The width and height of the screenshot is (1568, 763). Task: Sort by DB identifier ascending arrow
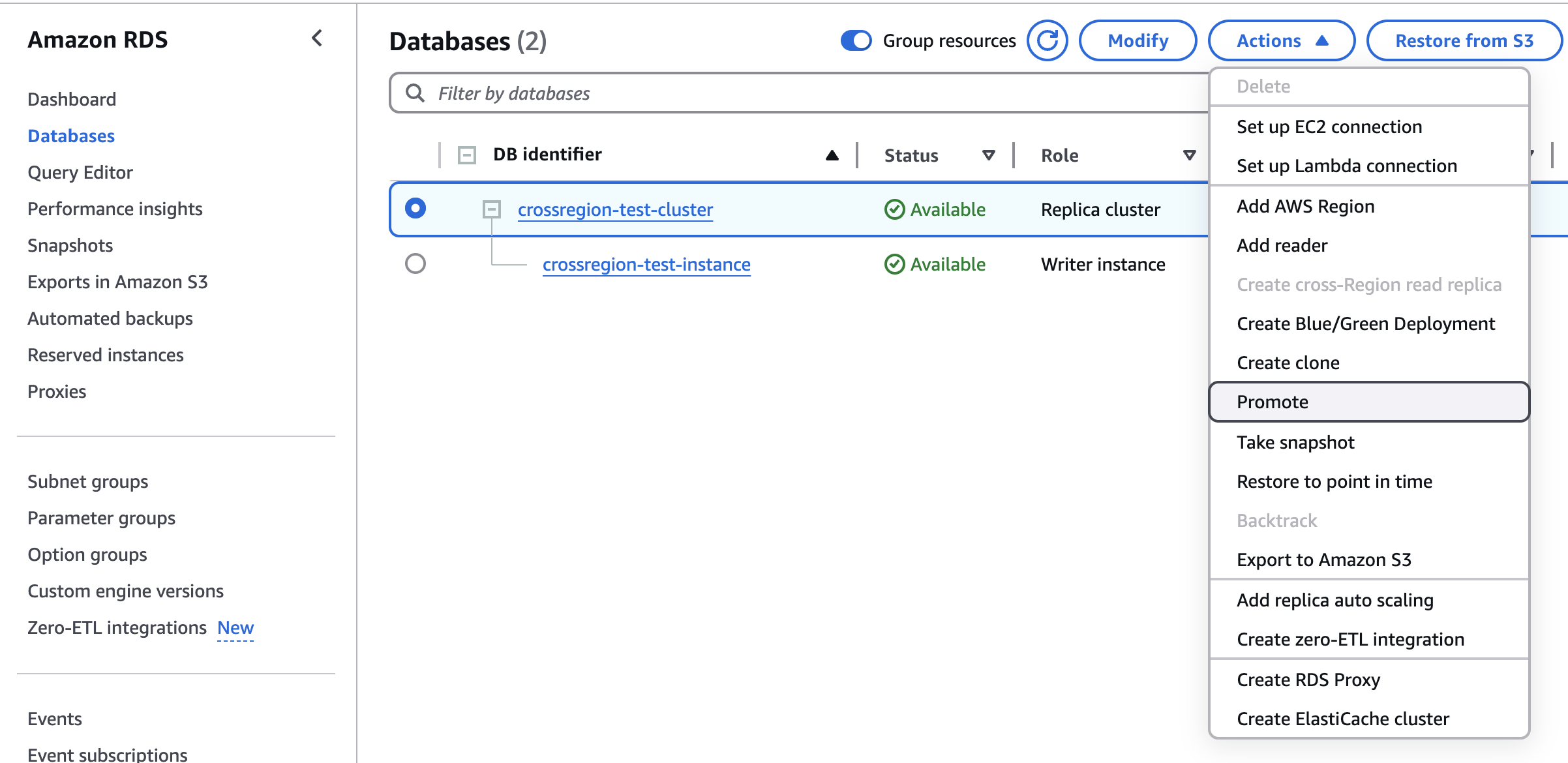(x=832, y=155)
